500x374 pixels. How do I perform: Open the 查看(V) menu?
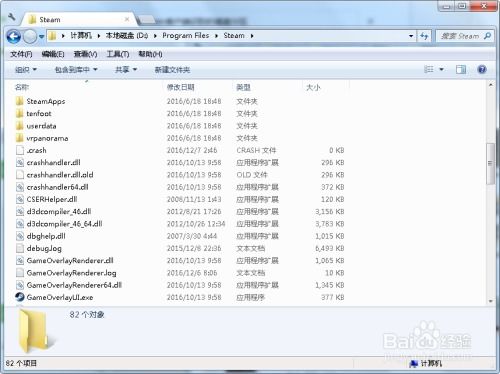click(85, 54)
